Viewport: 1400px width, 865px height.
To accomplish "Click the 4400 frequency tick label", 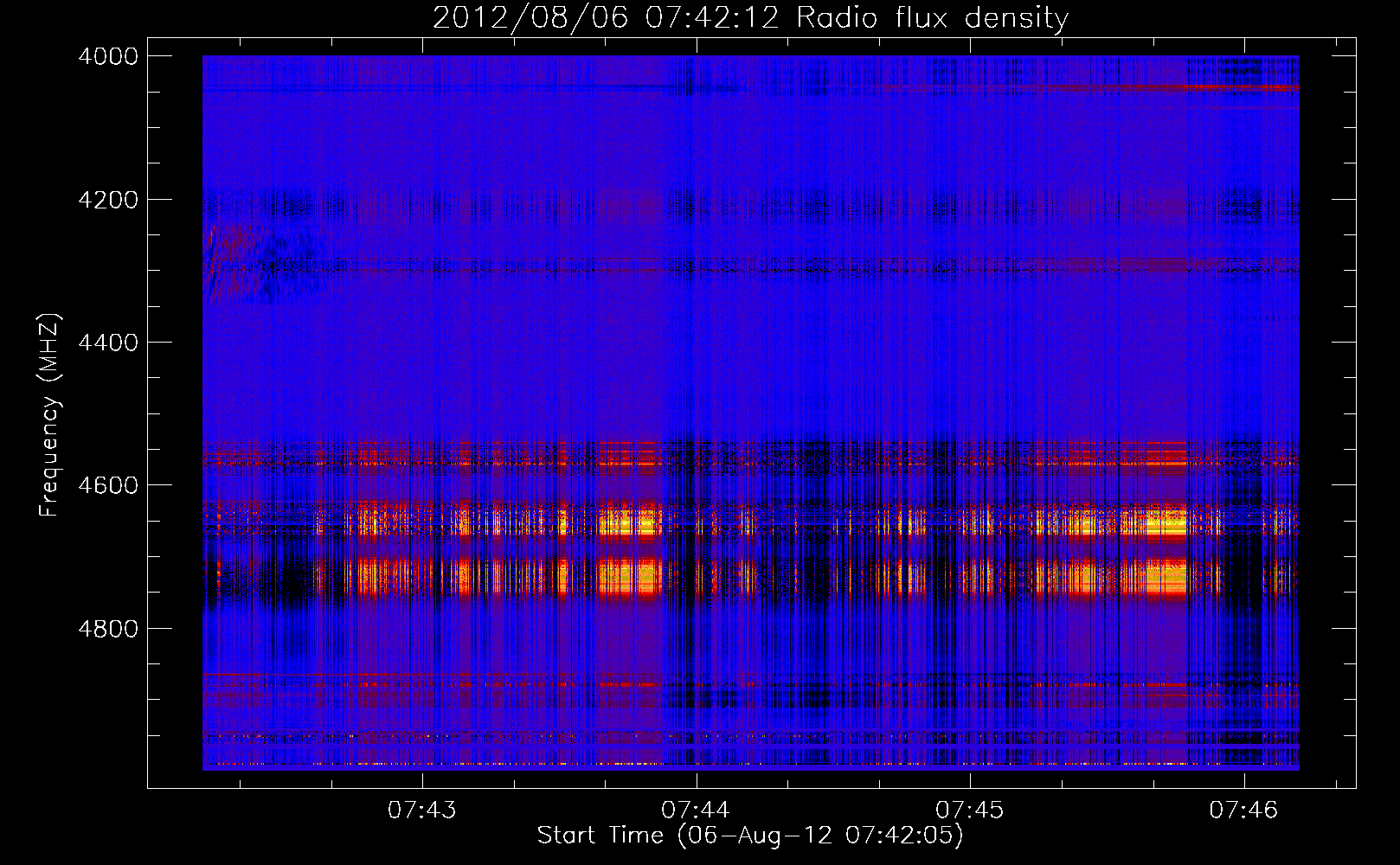I will (x=108, y=343).
